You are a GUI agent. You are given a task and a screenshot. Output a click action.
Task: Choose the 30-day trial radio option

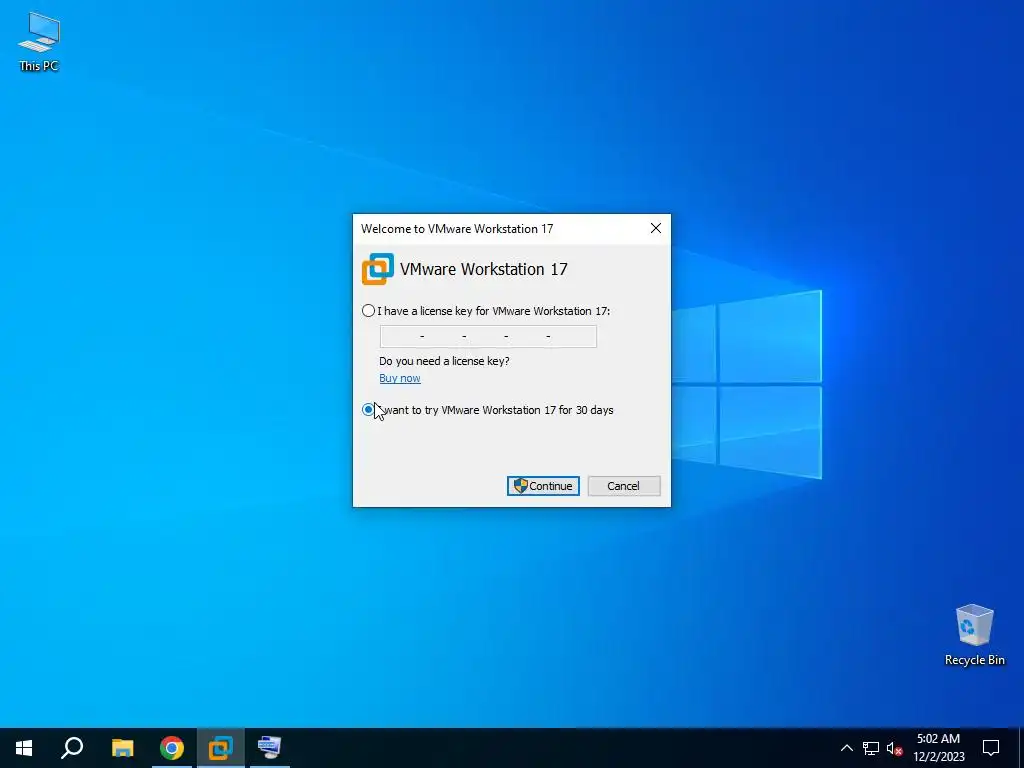tap(368, 410)
